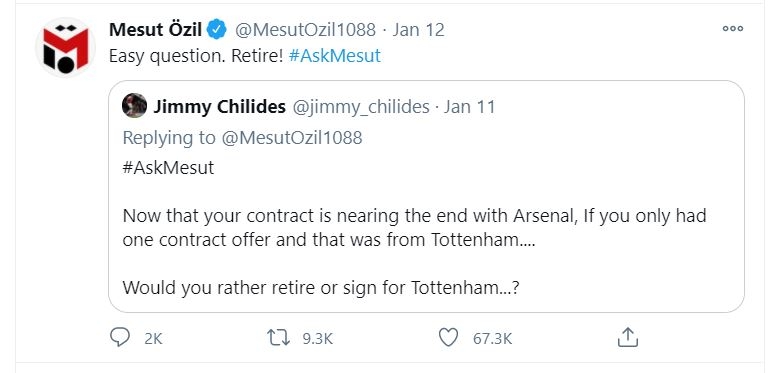Image resolution: width=777 pixels, height=373 pixels.
Task: Click the 9.3K retweet count
Action: pos(318,339)
